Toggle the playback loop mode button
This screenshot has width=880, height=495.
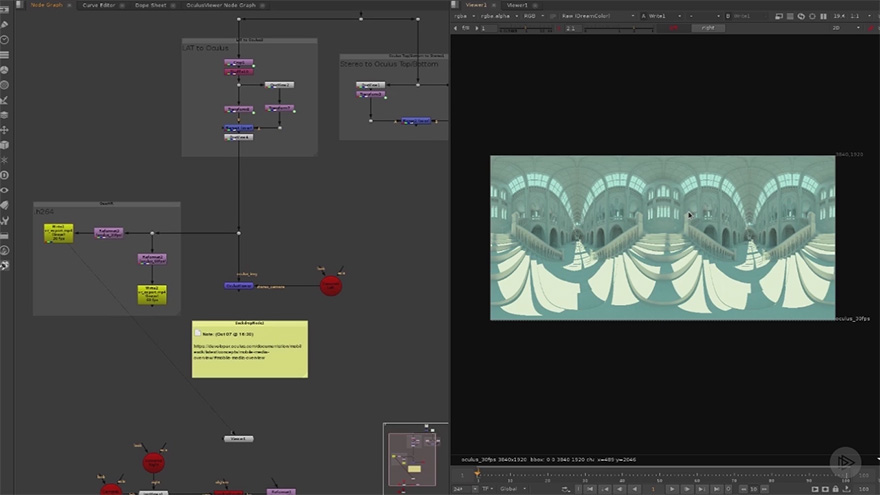point(566,489)
